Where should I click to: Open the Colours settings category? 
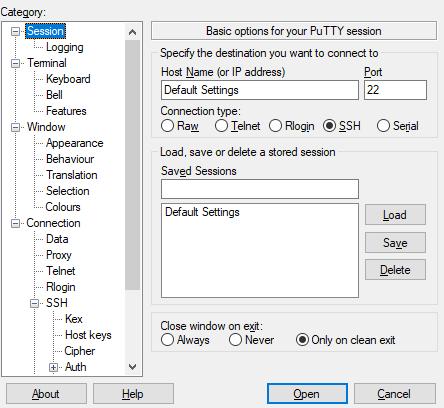pyautogui.click(x=63, y=207)
